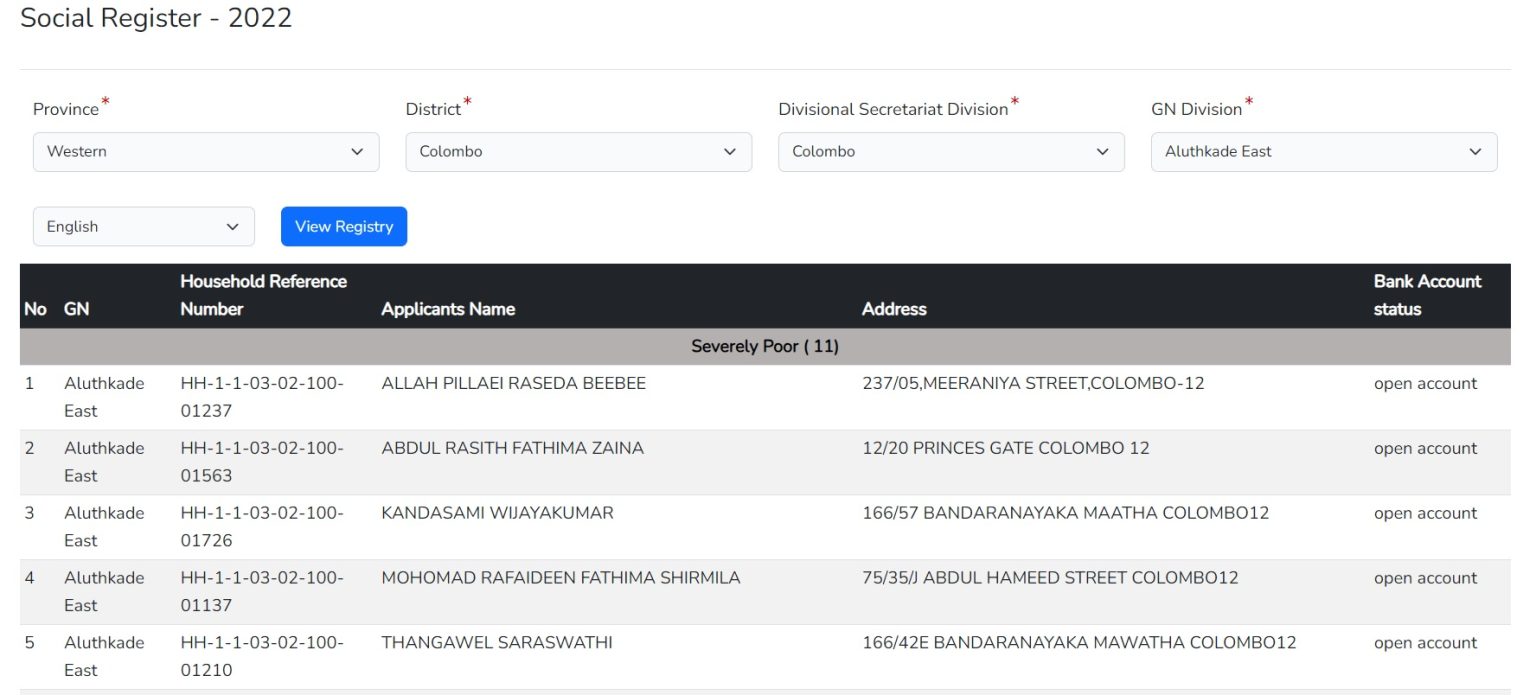Click open account for KANDASAMI WIJAYAKUMAR
1536x695 pixels.
coord(1425,512)
